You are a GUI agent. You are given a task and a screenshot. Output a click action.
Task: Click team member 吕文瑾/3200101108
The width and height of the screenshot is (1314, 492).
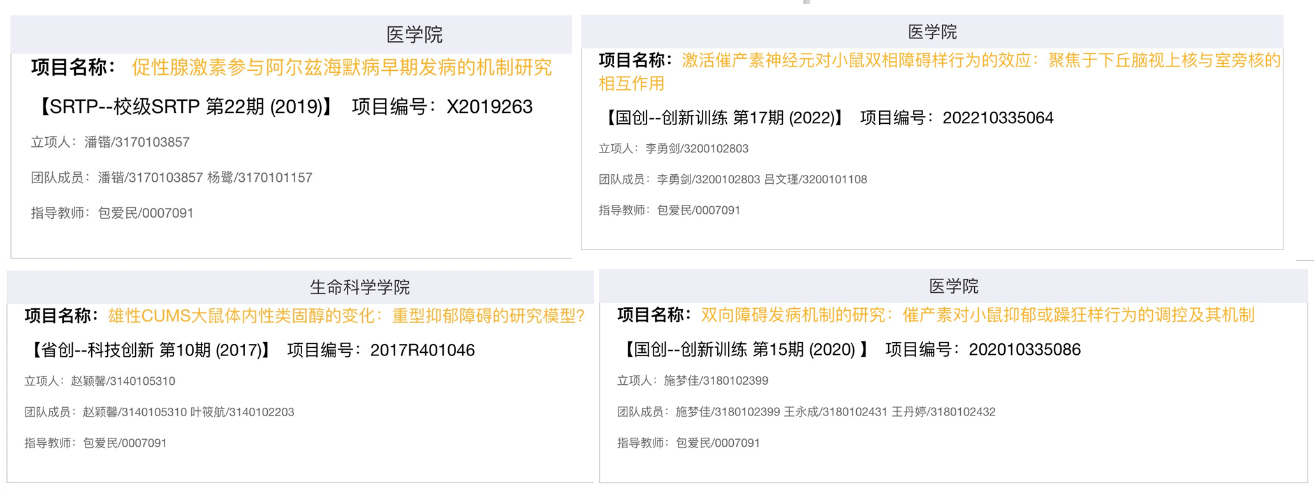[x=815, y=180]
